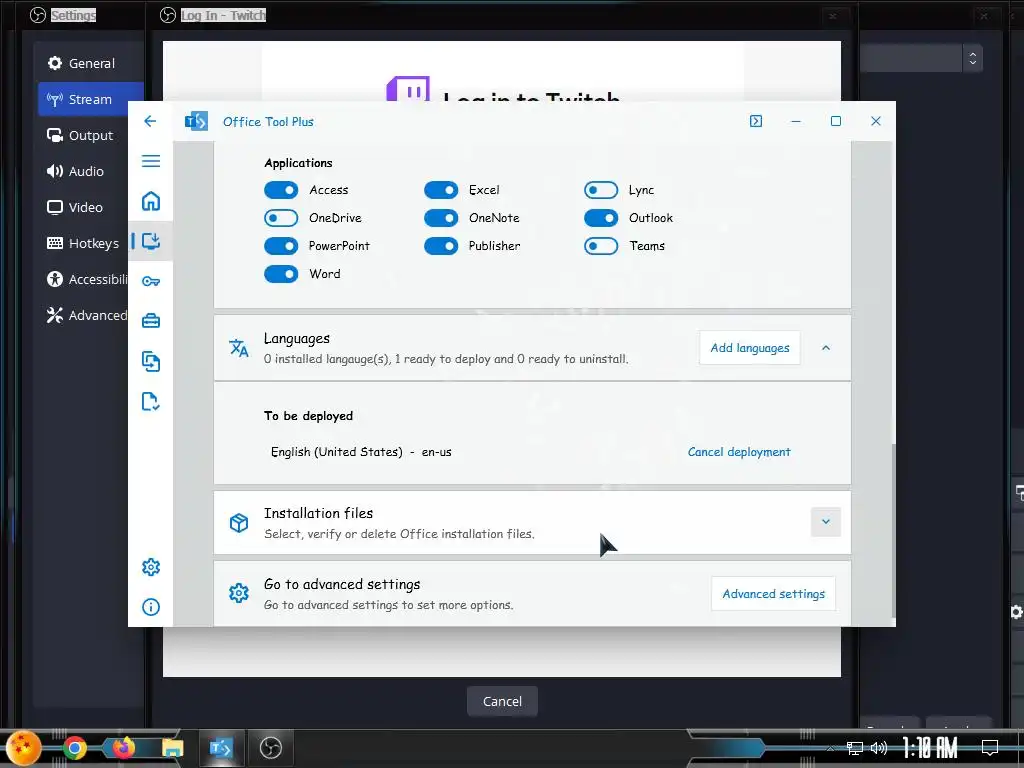Open the Toolbox briefcase icon in sidebar
Image resolution: width=1024 pixels, height=768 pixels.
(151, 321)
